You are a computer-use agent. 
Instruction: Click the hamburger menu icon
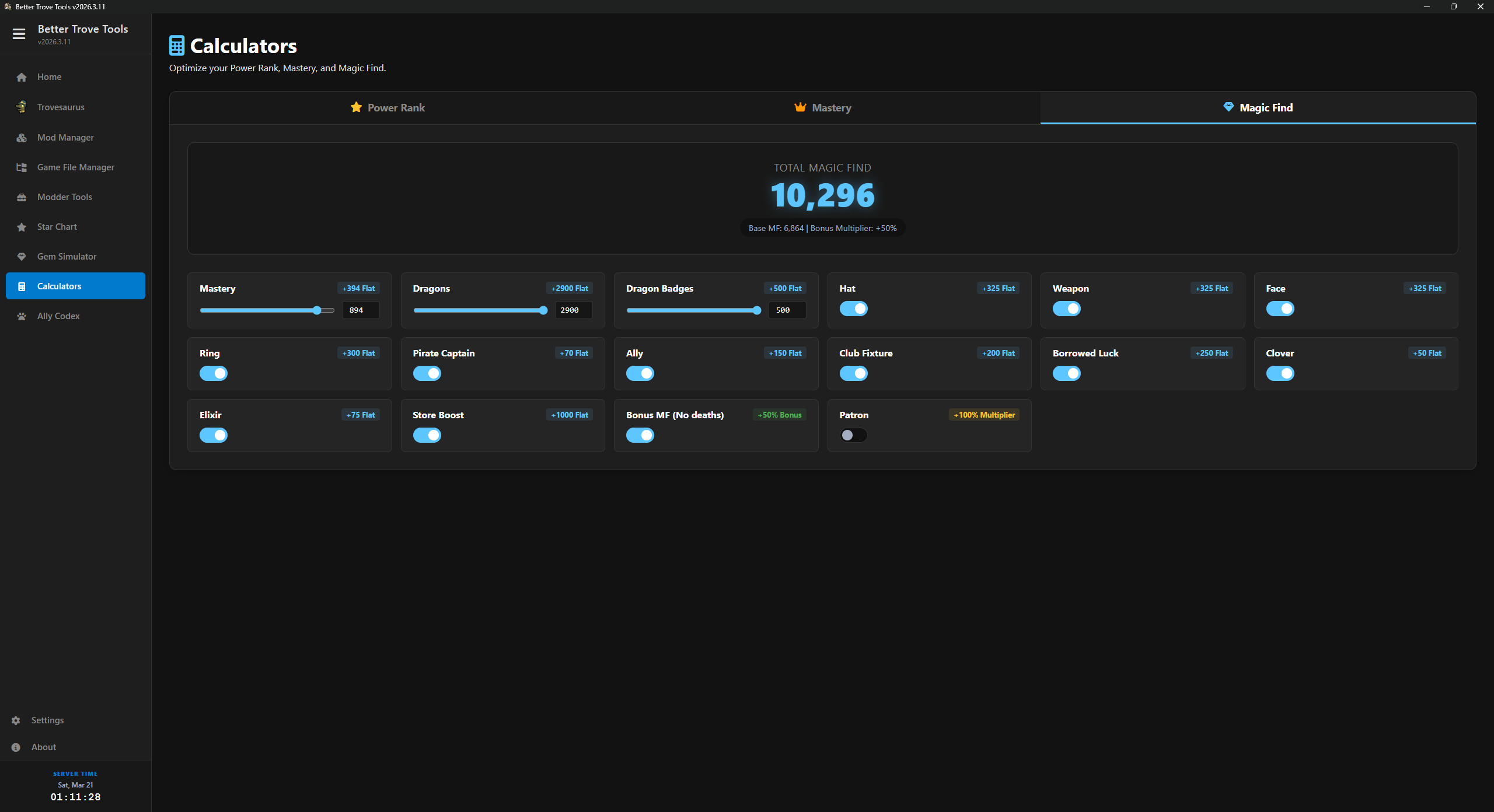coord(19,34)
